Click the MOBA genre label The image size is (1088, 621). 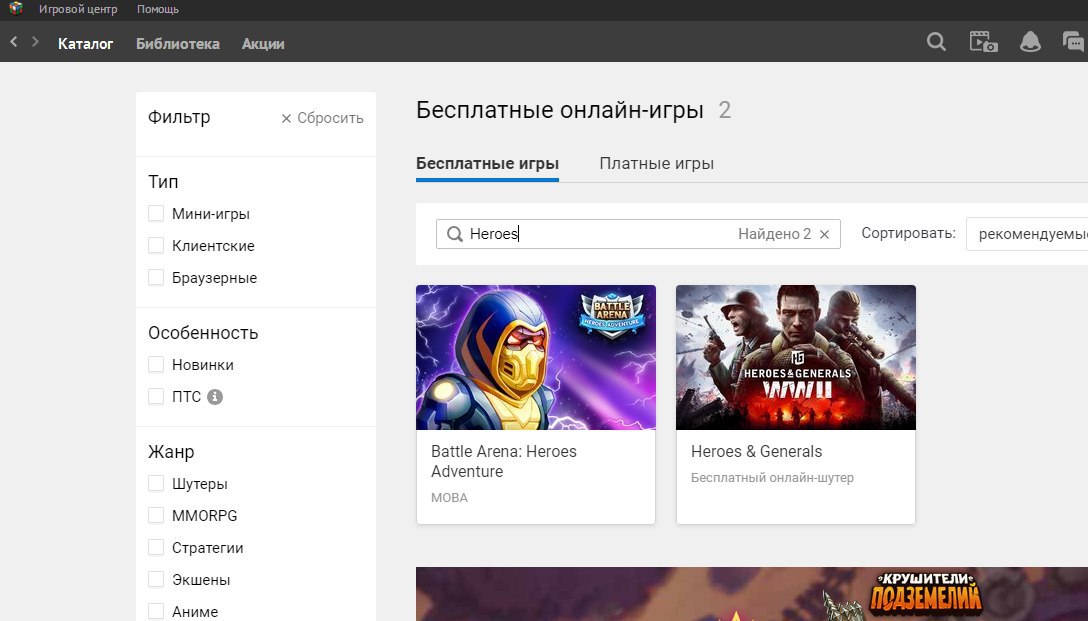(449, 497)
